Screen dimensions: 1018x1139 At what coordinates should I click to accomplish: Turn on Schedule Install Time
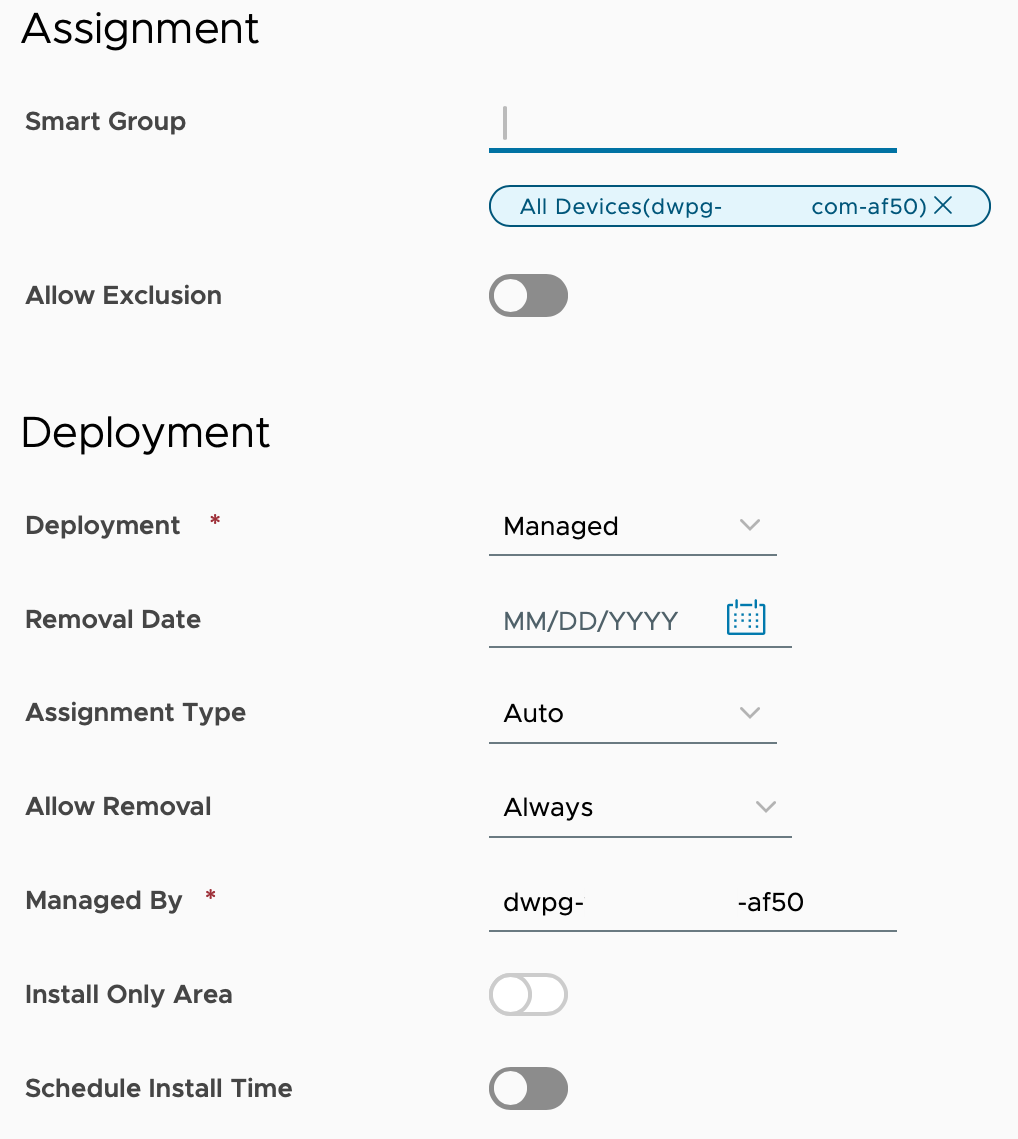[528, 1089]
